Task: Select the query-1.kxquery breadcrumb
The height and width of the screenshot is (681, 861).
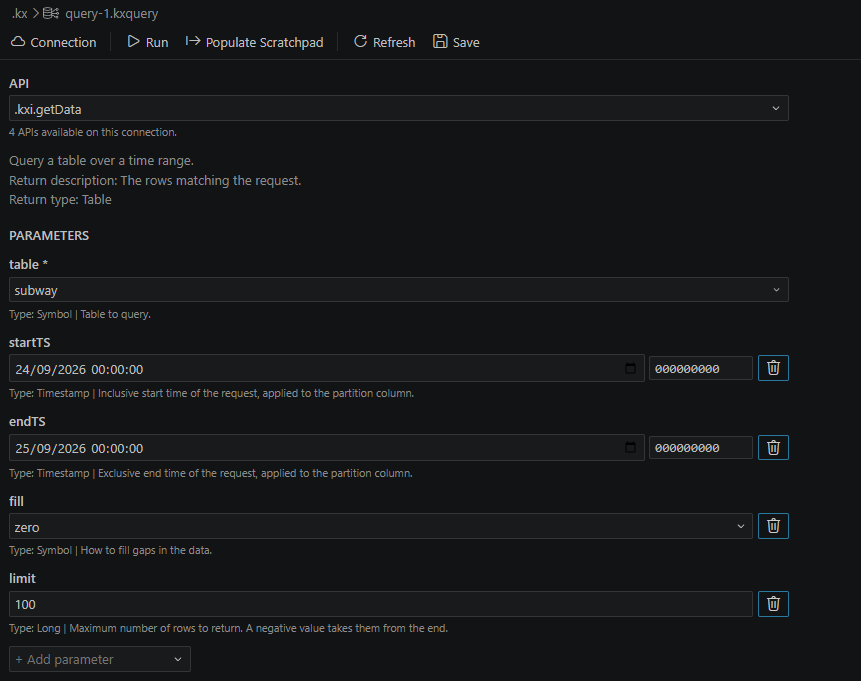Action: pos(111,13)
